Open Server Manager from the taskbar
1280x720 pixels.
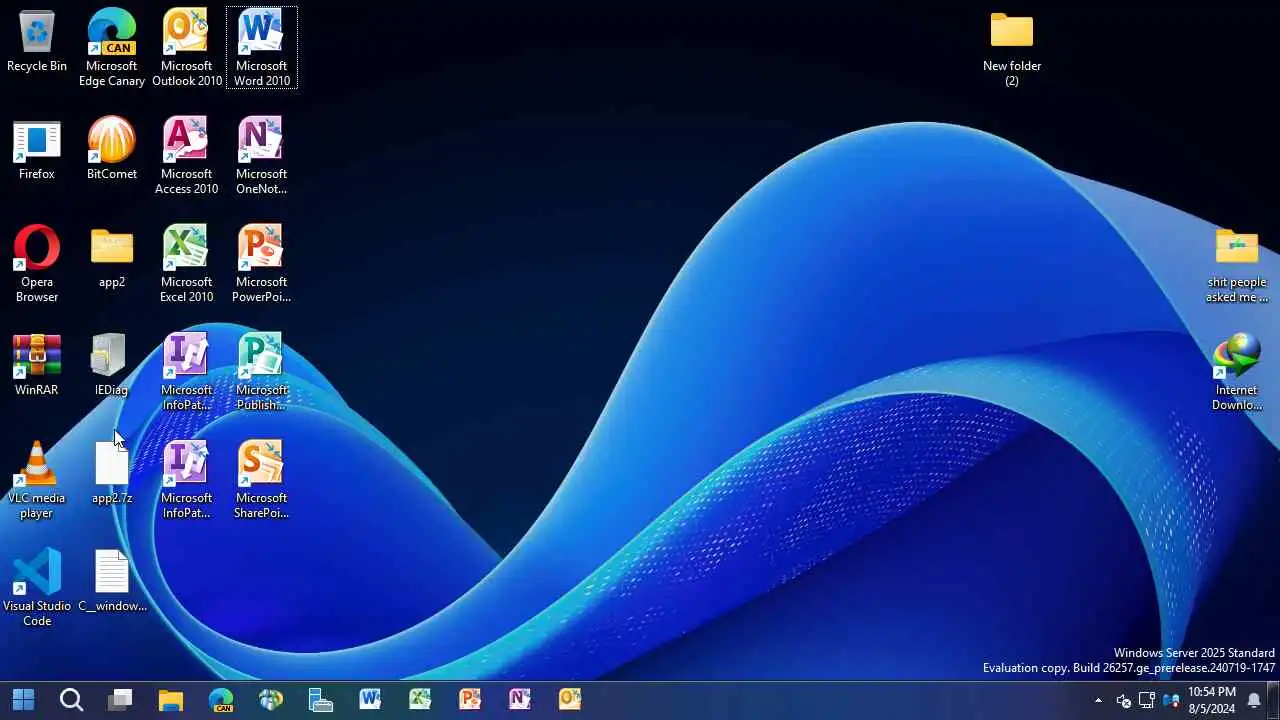pyautogui.click(x=321, y=699)
